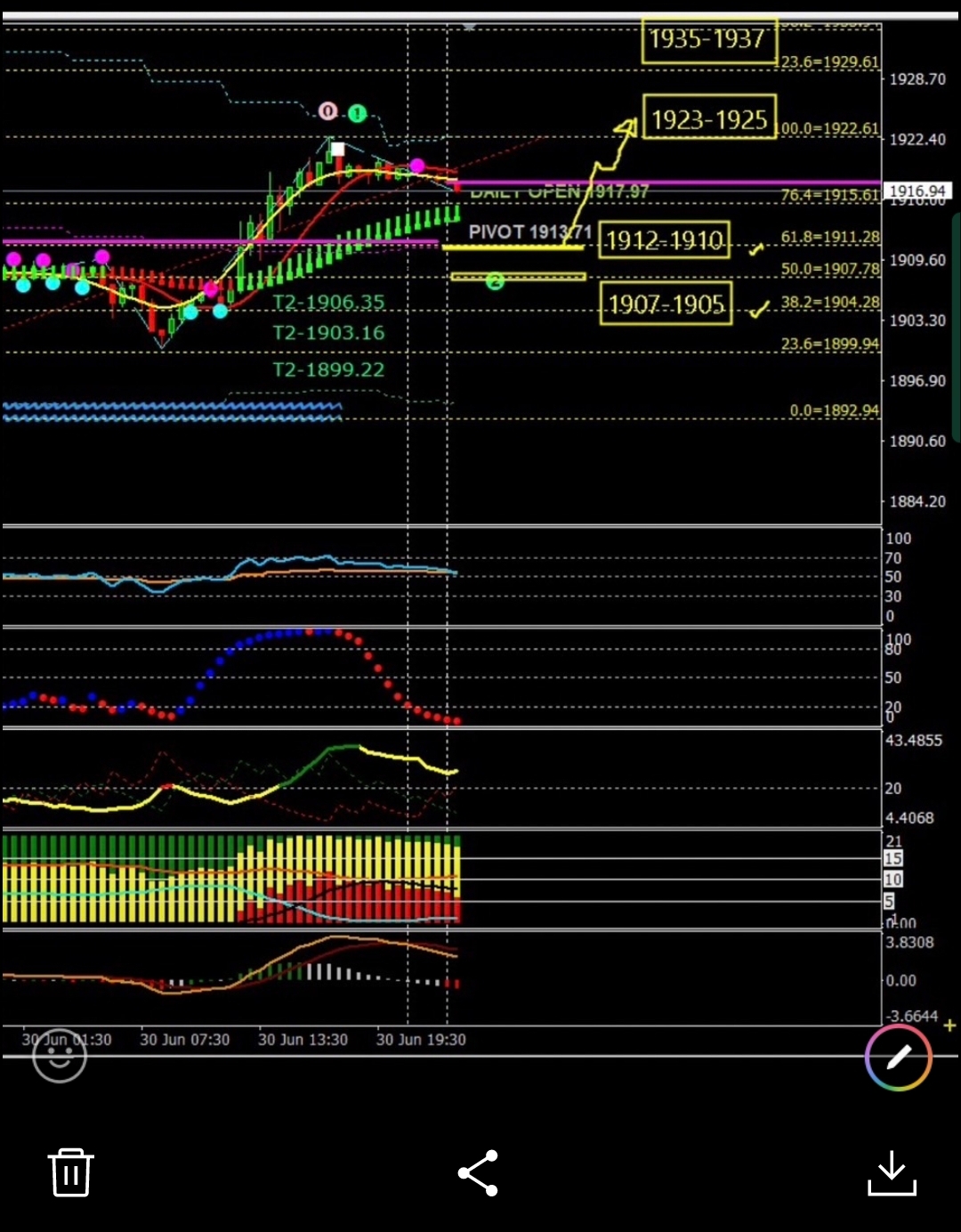Click the 3.8308 indicator value
Screen dimensions: 961x1232
click(909, 942)
